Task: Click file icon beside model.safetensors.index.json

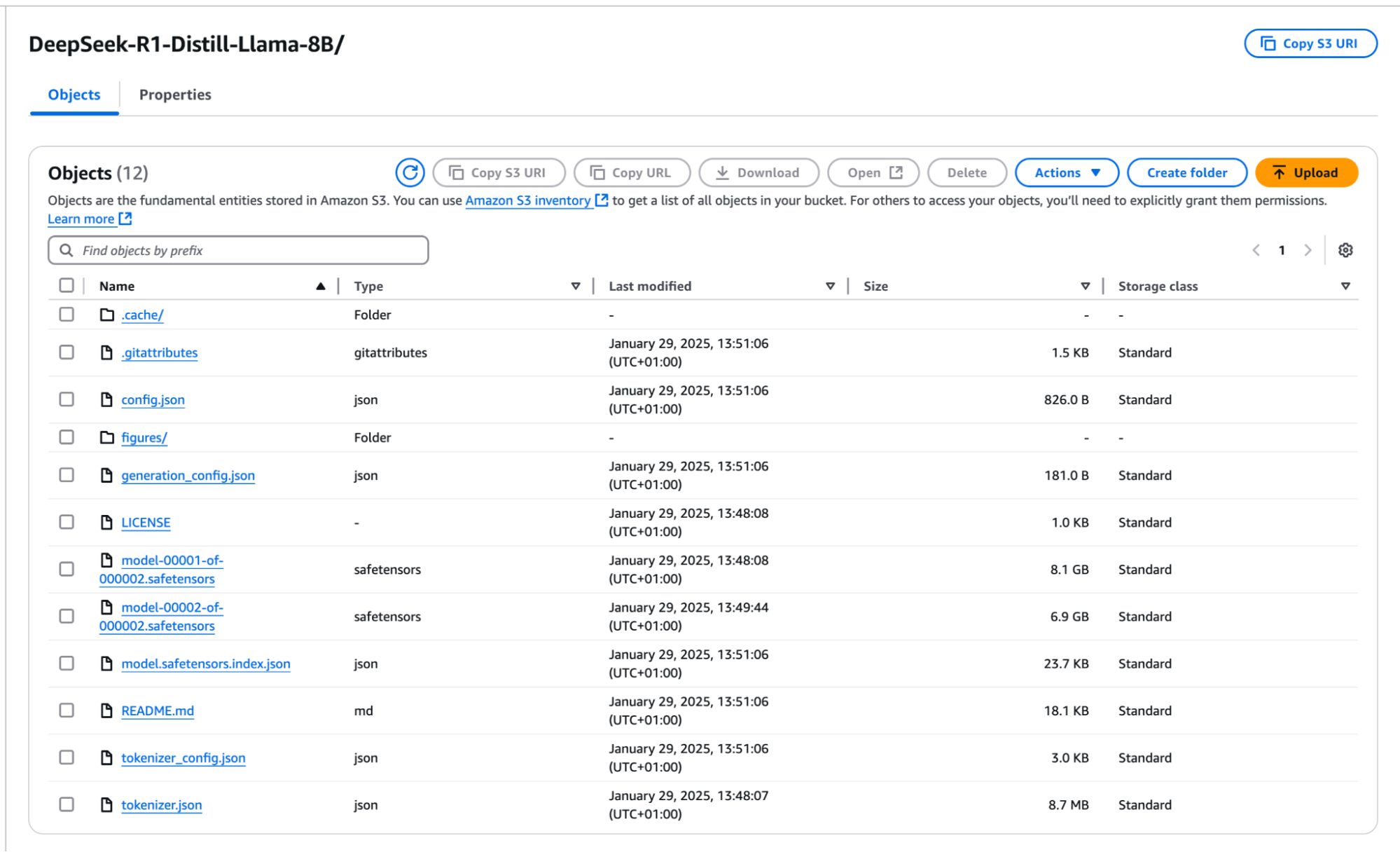Action: tap(106, 664)
